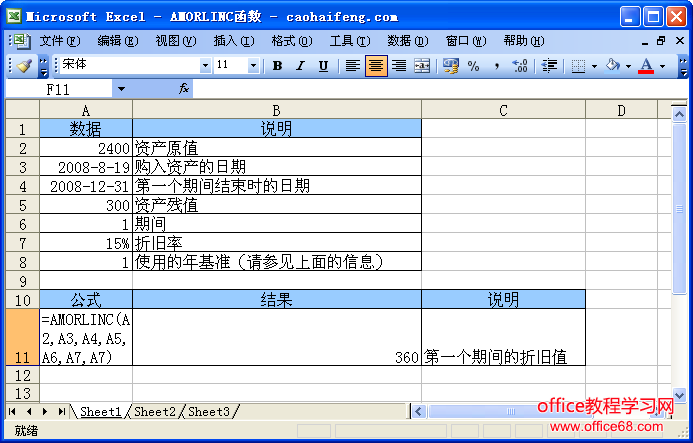Expand formatting toolbar options at right end
693x443 pixels.
point(683,66)
